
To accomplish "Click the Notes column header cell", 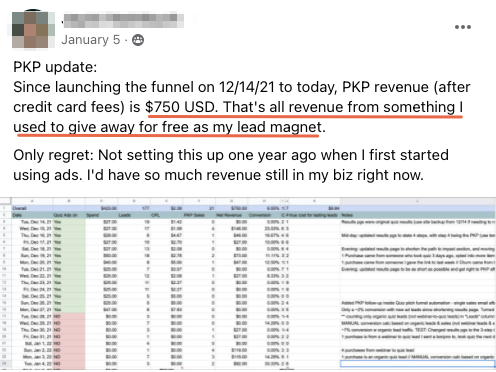I will coord(418,215).
